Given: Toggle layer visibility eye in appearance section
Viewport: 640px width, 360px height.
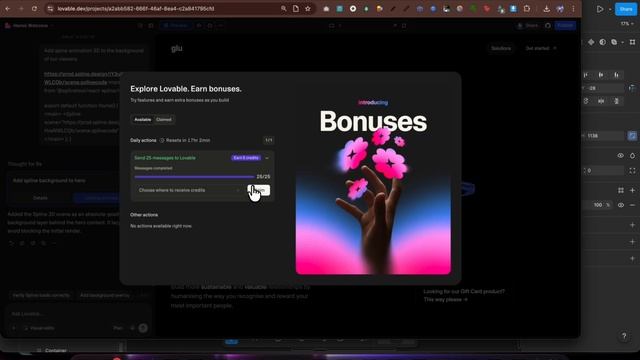Looking at the screenshot, I should click(x=620, y=156).
